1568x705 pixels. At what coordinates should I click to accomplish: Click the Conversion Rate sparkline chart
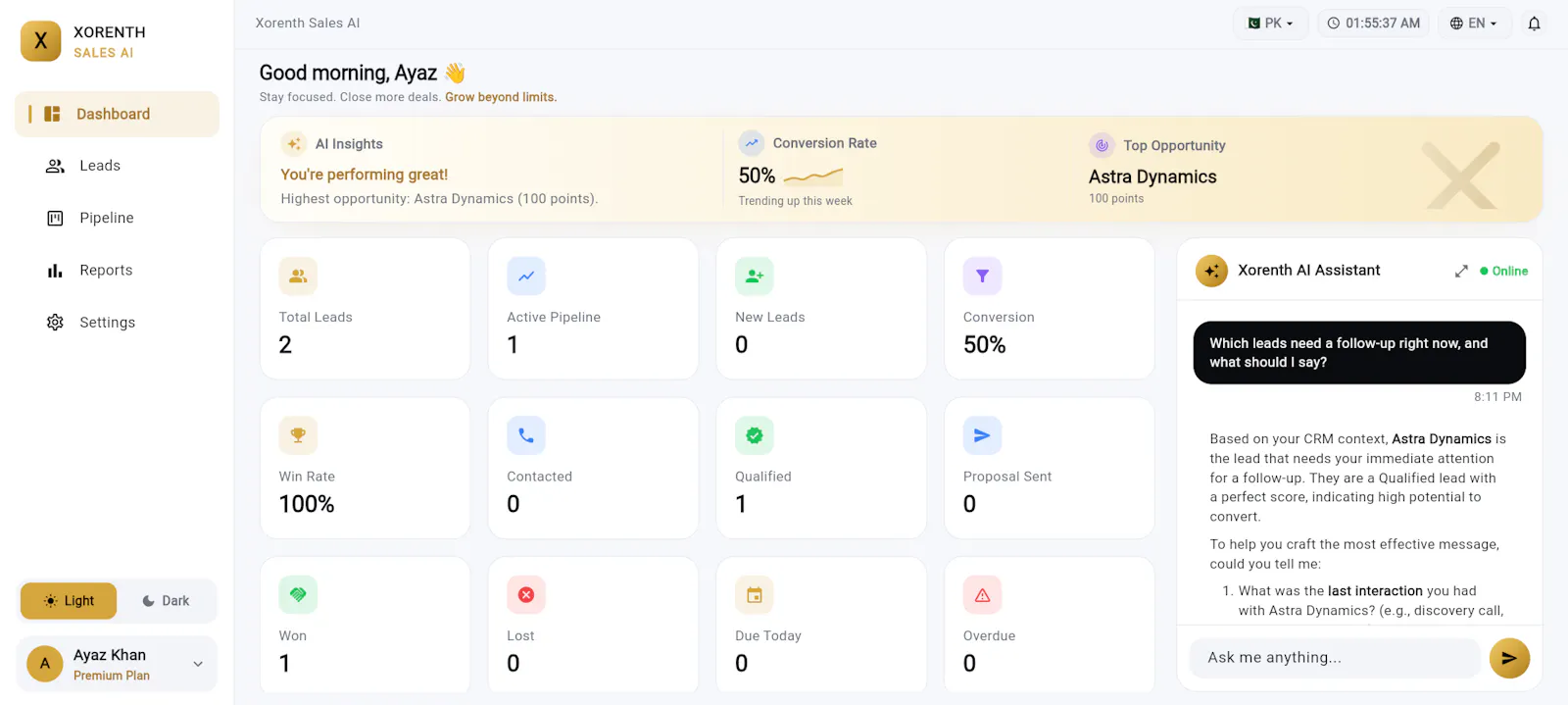point(813,176)
